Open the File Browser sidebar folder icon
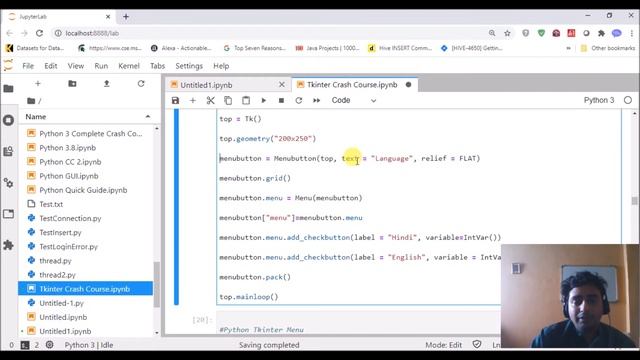Screen dimensions: 640x360 click(9, 89)
